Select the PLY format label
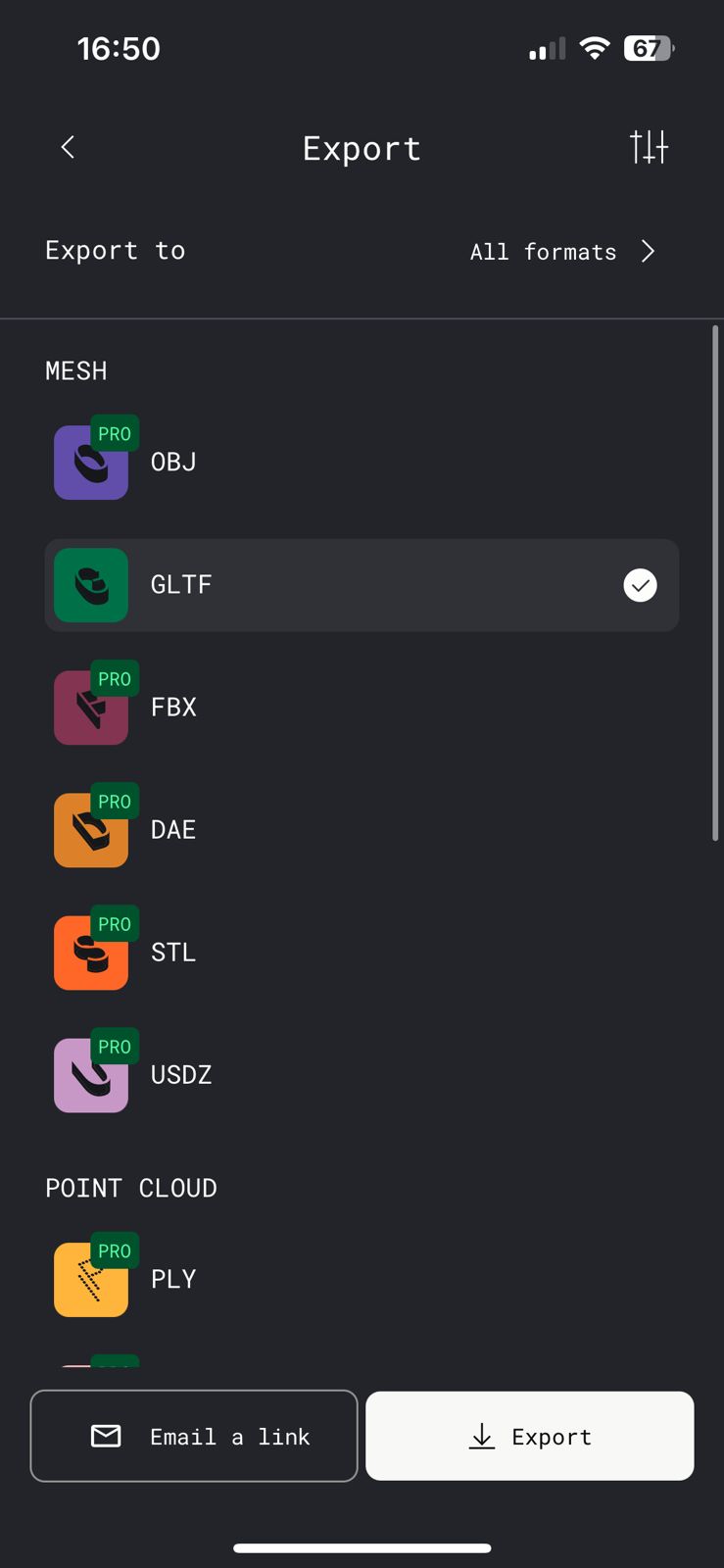The width and height of the screenshot is (724, 1568). coord(173,1279)
